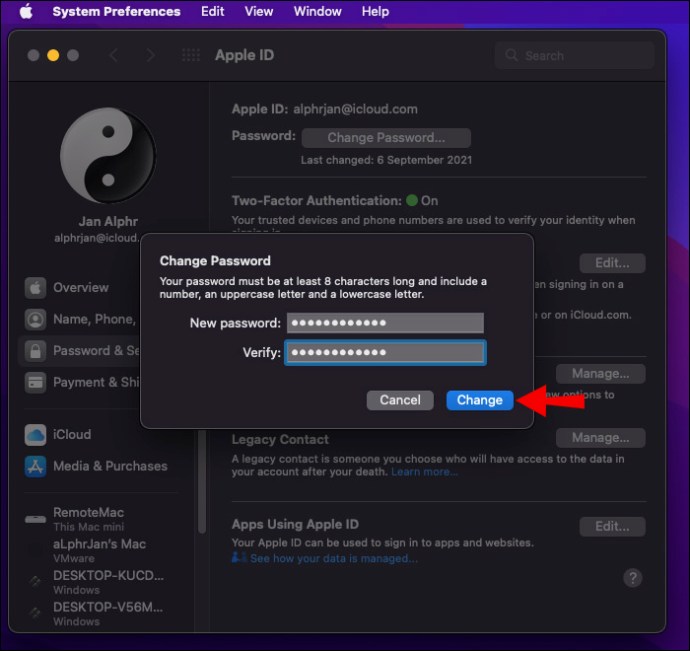
Task: Open the Apple menu
Action: (x=26, y=11)
